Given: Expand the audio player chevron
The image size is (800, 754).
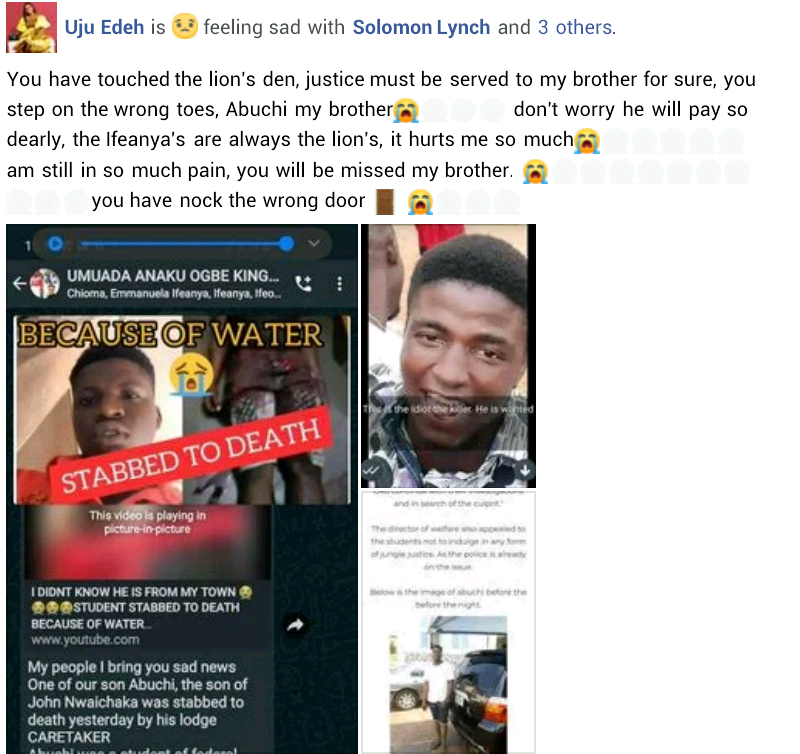Looking at the screenshot, I should click(x=314, y=243).
